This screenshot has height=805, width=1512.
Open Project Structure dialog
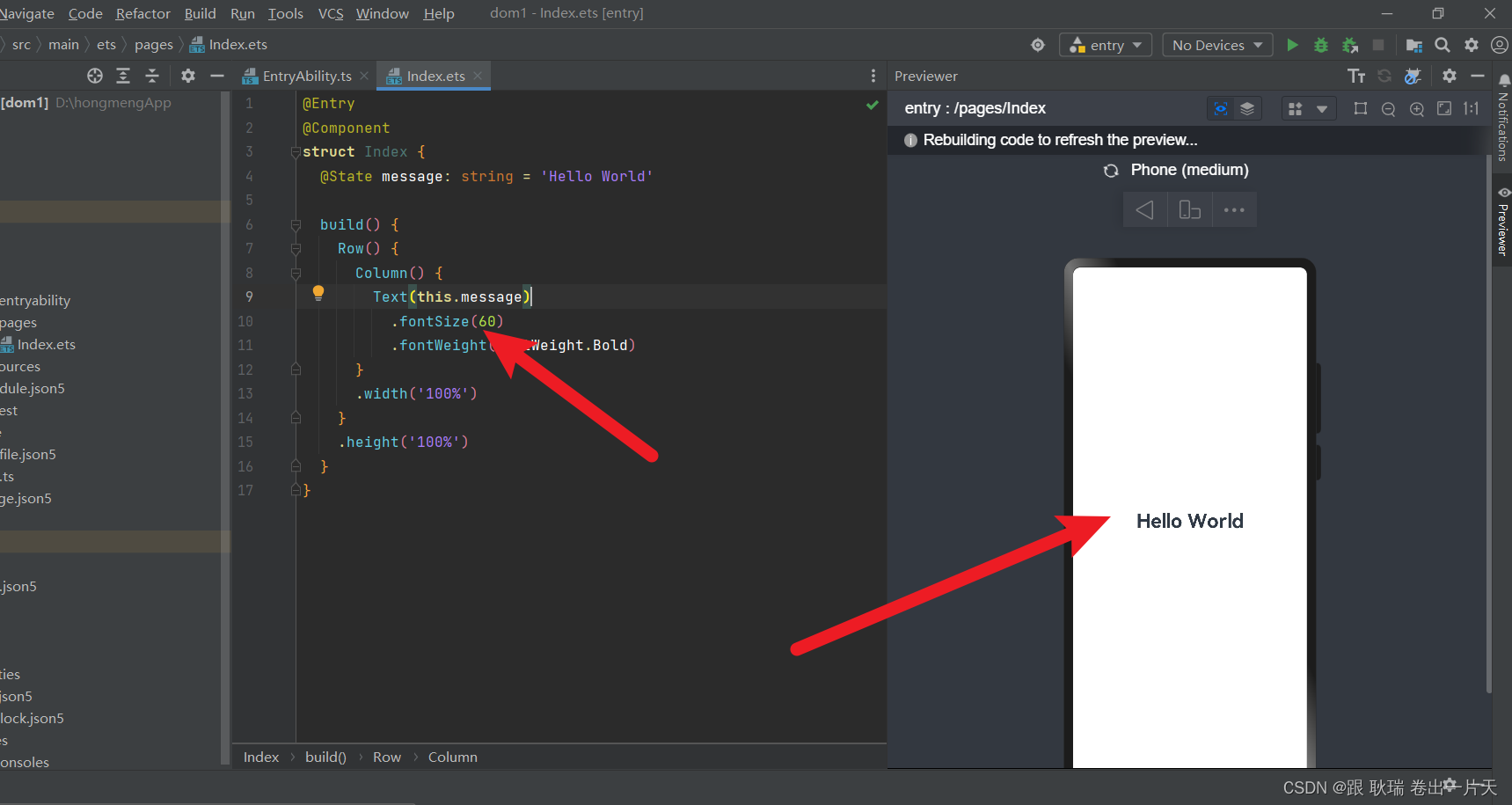coord(1414,45)
